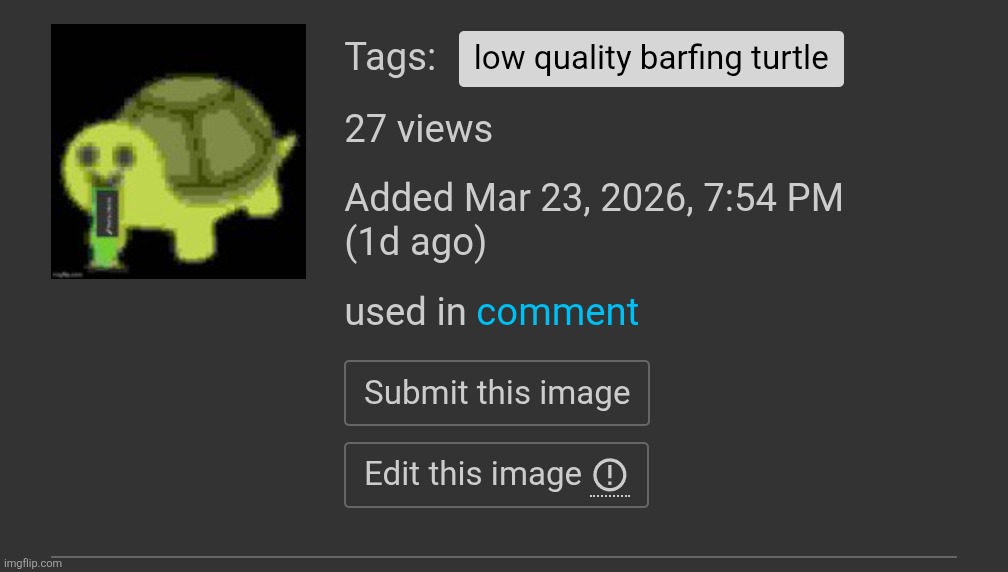
Task: Click the 'used in' text before comment
Action: coord(406,312)
